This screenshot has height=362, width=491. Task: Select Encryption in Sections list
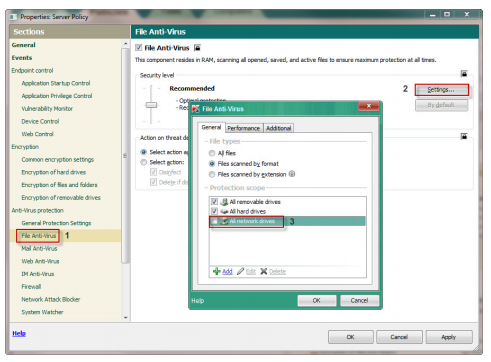coord(25,147)
